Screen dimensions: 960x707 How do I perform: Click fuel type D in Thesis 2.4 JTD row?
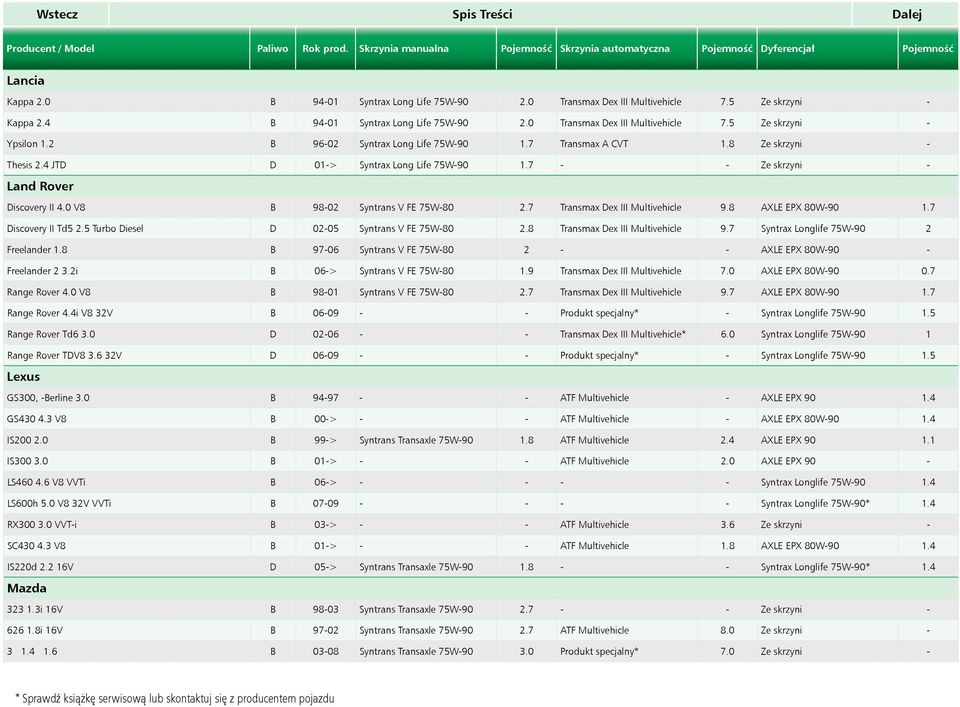(272, 165)
